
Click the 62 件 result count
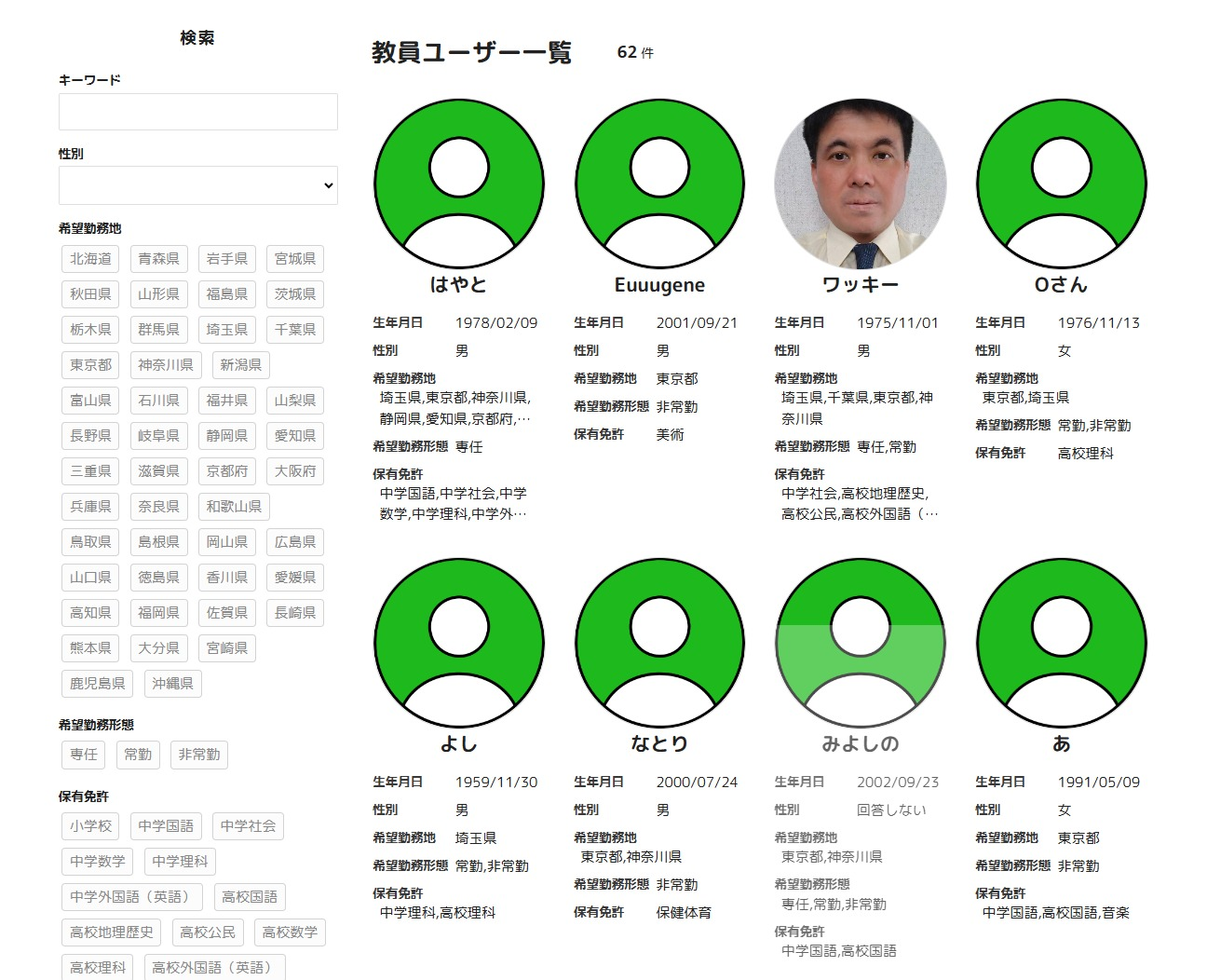(635, 53)
